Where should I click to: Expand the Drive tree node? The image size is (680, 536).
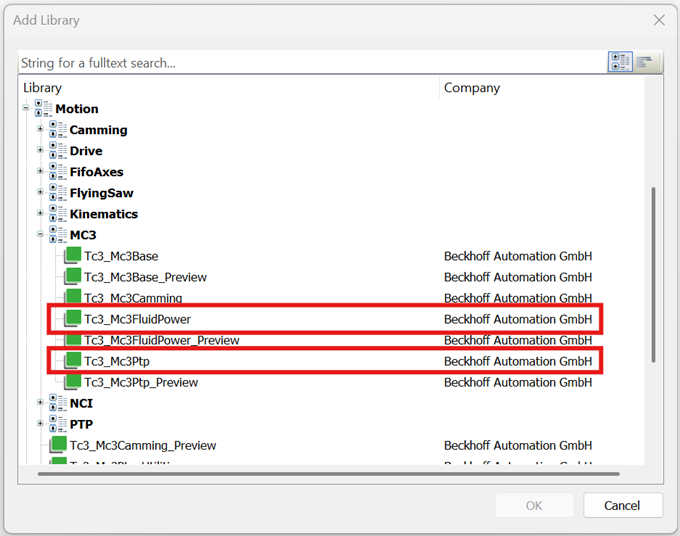[x=40, y=150]
